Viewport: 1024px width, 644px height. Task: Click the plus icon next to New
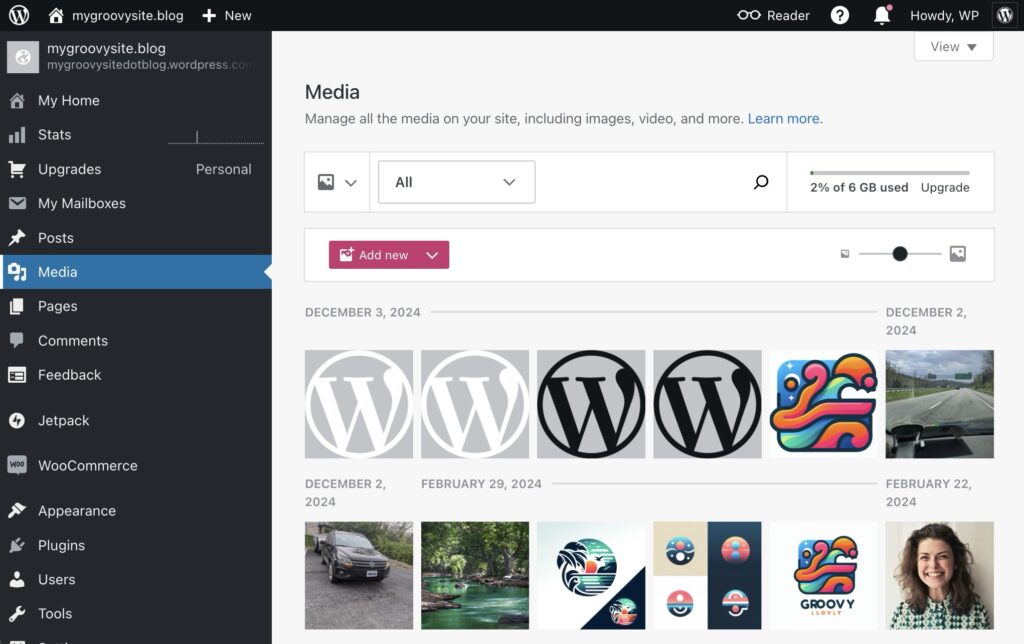point(209,15)
